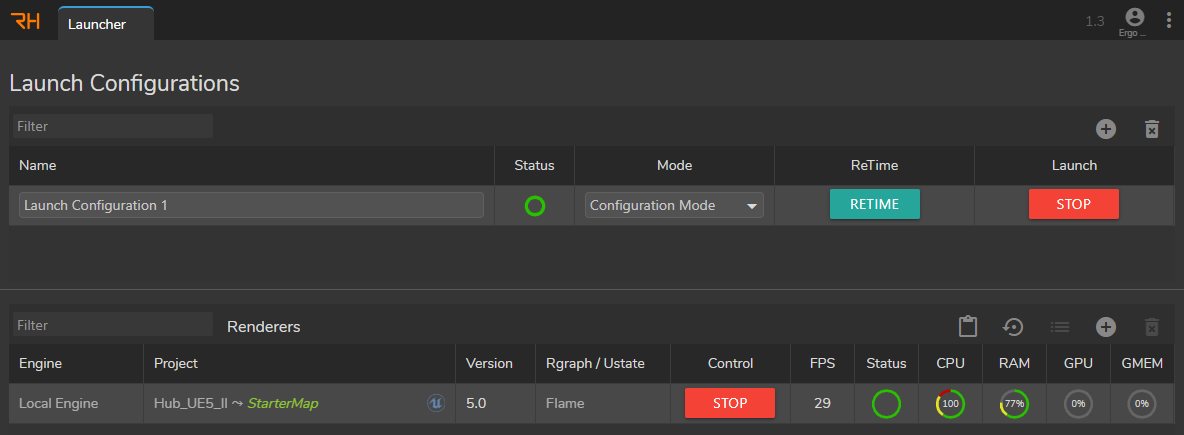
Task: Delete the selected launch configuration
Action: point(1151,129)
